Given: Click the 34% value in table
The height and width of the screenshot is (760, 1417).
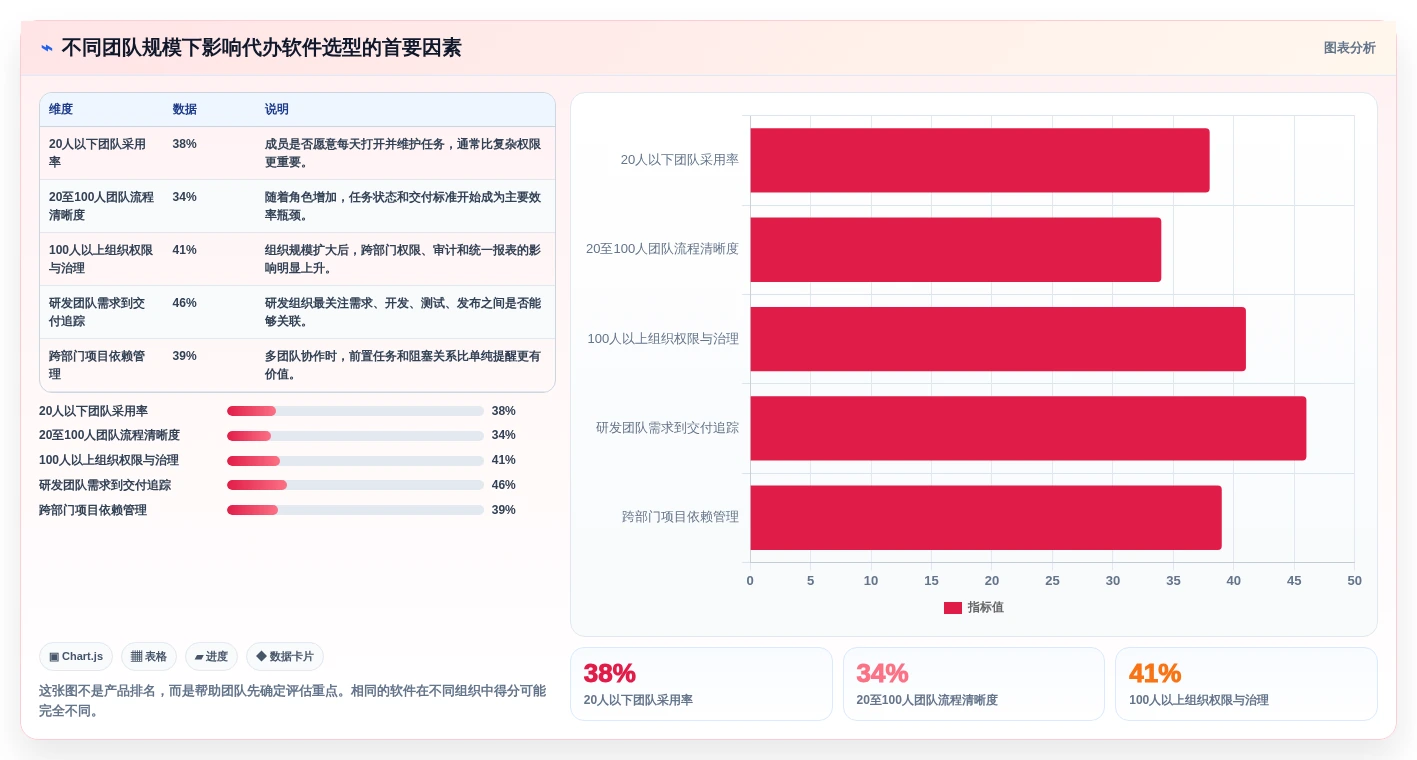Looking at the screenshot, I should [184, 197].
